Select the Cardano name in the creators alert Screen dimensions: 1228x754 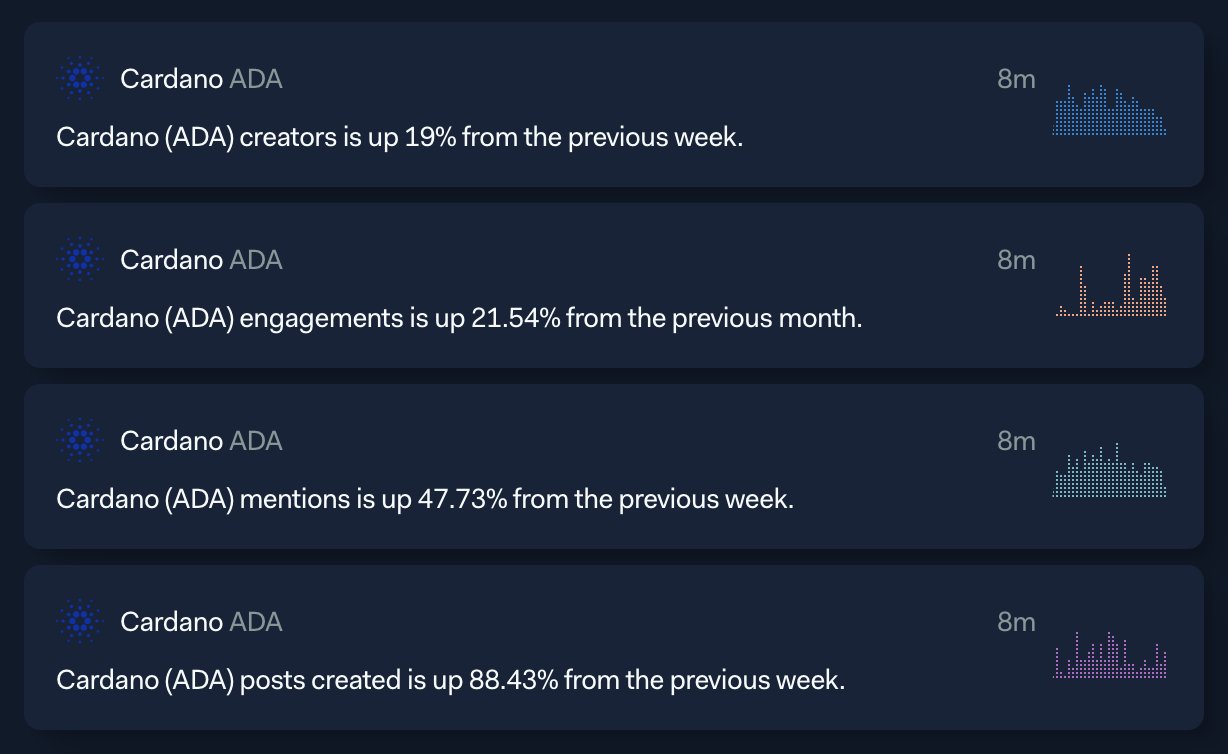point(171,79)
